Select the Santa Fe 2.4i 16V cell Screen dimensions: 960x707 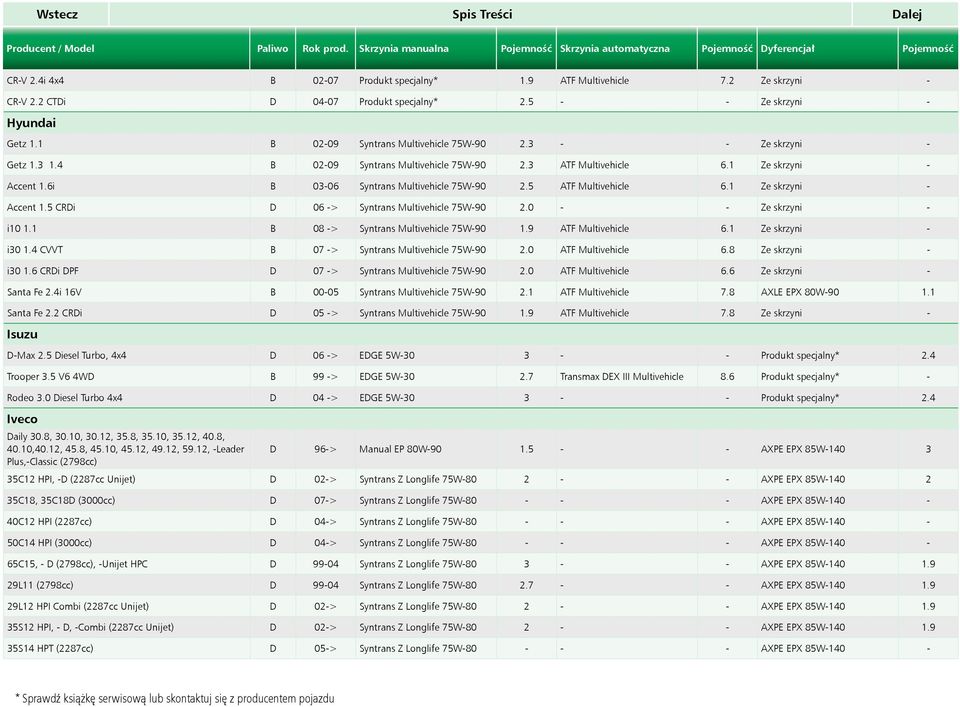pyautogui.click(x=126, y=292)
